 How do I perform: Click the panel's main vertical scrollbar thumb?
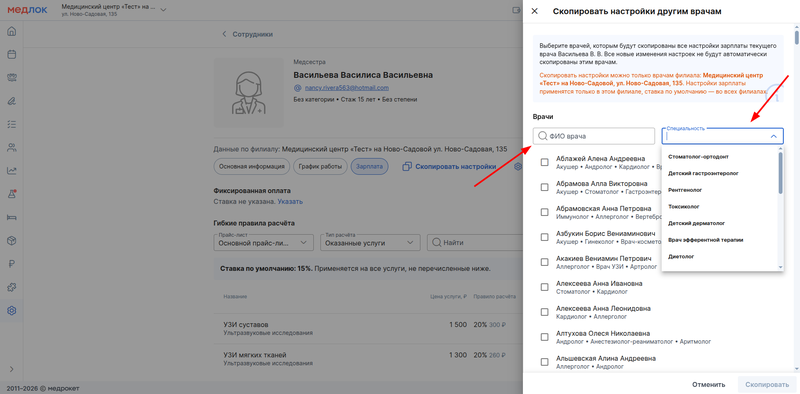click(796, 37)
